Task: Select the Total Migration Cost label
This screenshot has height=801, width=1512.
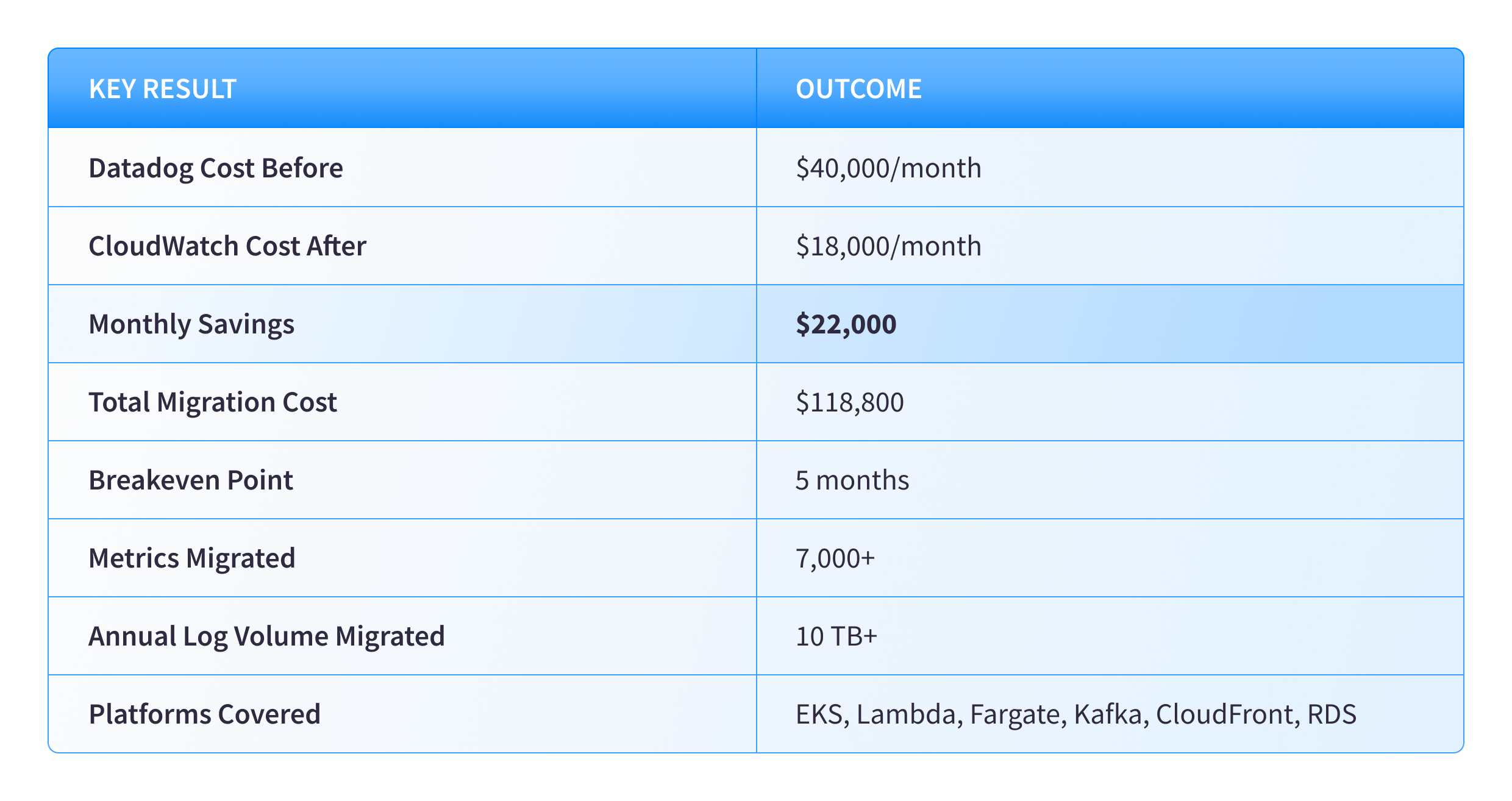Action: [213, 402]
